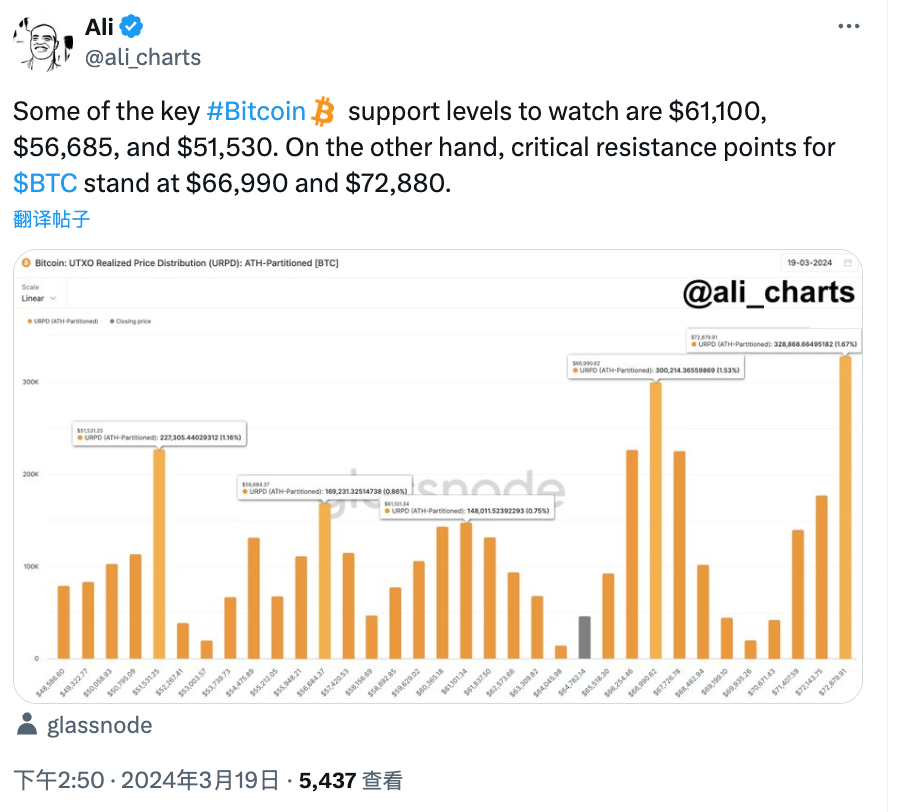Screen dimensions: 902x812
Task: Toggle the Closing price legend series
Action: click(x=130, y=321)
